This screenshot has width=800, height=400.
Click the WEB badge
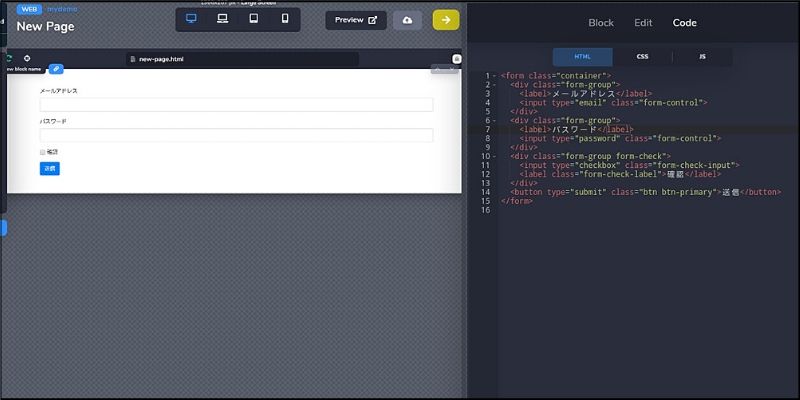[29, 9]
